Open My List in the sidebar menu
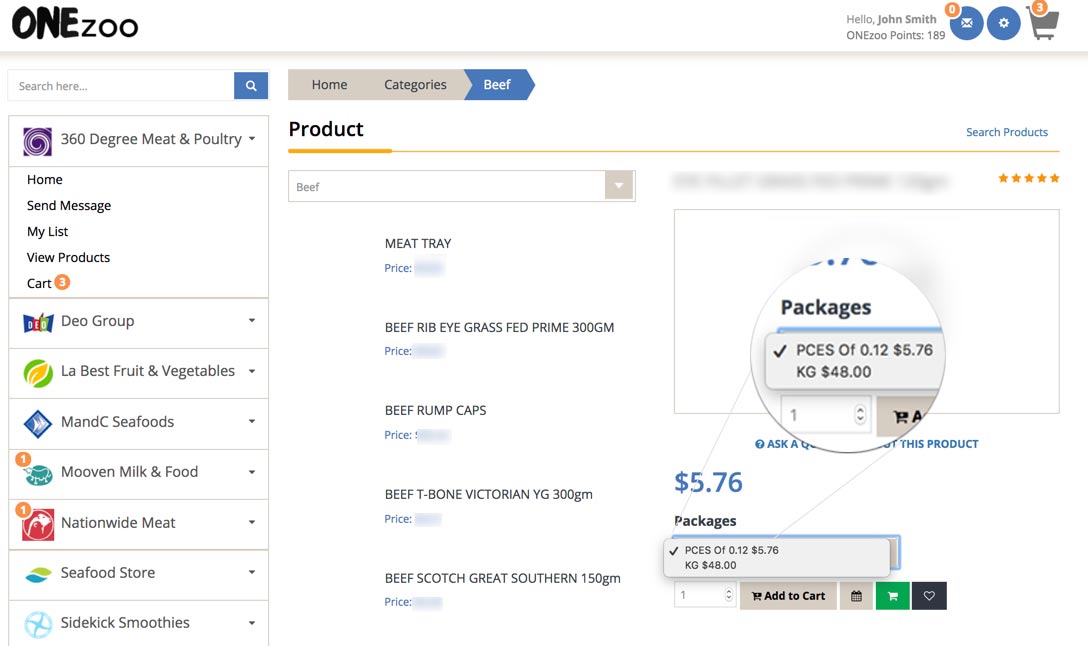1088x646 pixels. coord(47,231)
